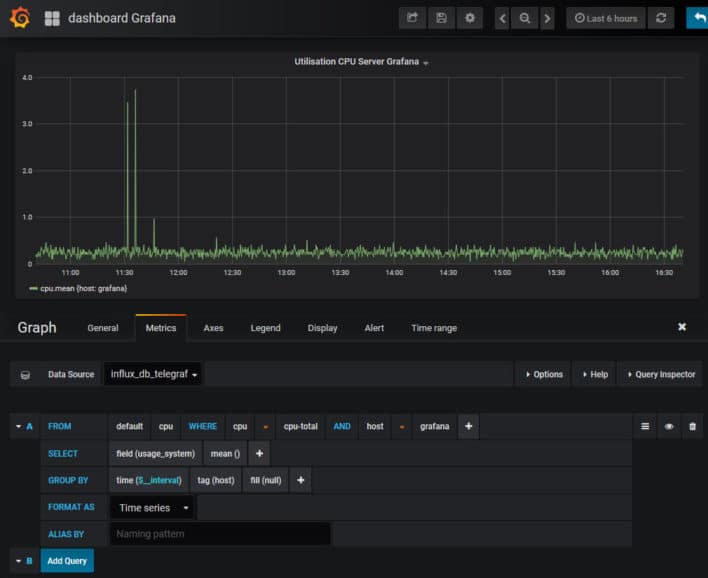Add a SELECT function with plus
Screen dimensions: 708x578
tap(259, 454)
